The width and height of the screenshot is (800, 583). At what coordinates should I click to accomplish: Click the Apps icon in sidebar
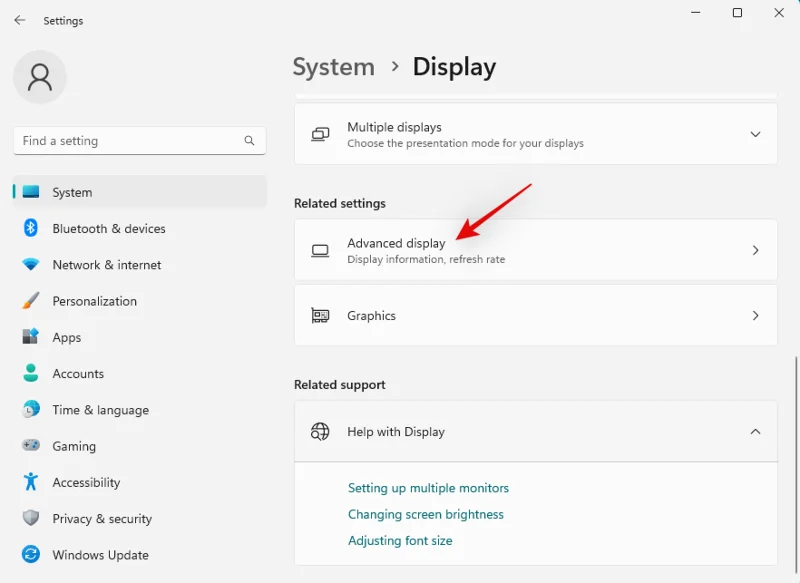pyautogui.click(x=31, y=338)
